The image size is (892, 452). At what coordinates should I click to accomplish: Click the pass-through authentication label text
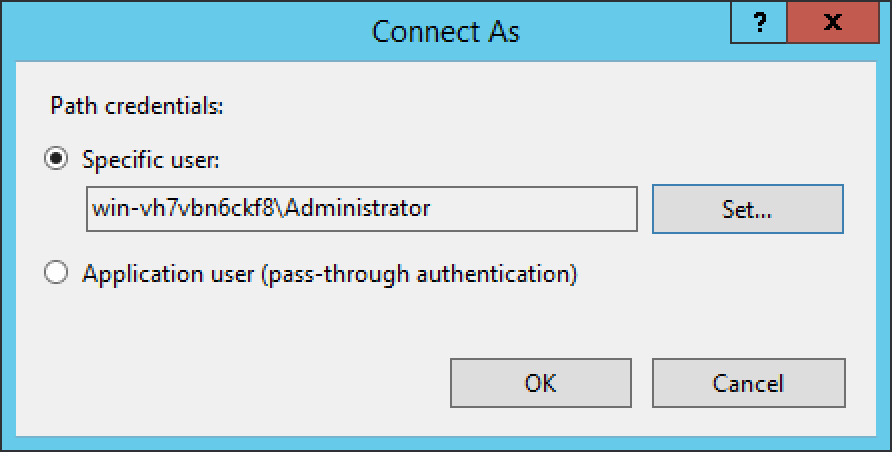coord(329,274)
